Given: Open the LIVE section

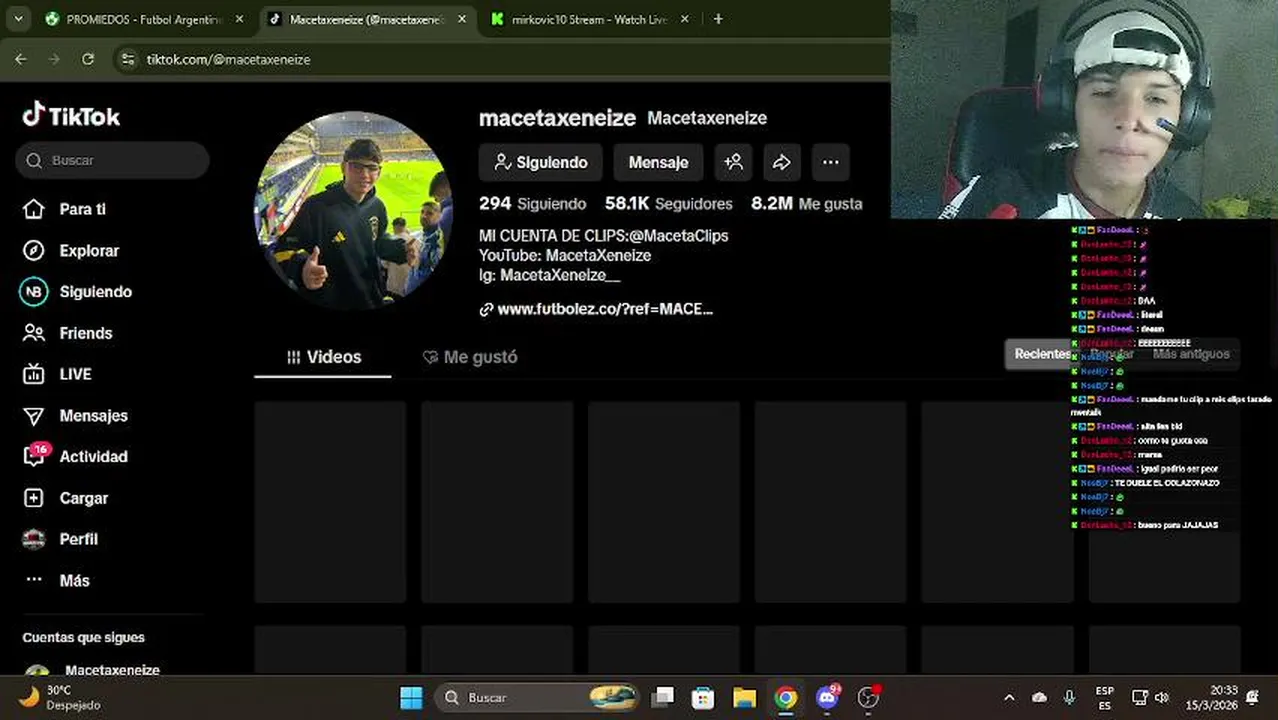Looking at the screenshot, I should (75, 374).
